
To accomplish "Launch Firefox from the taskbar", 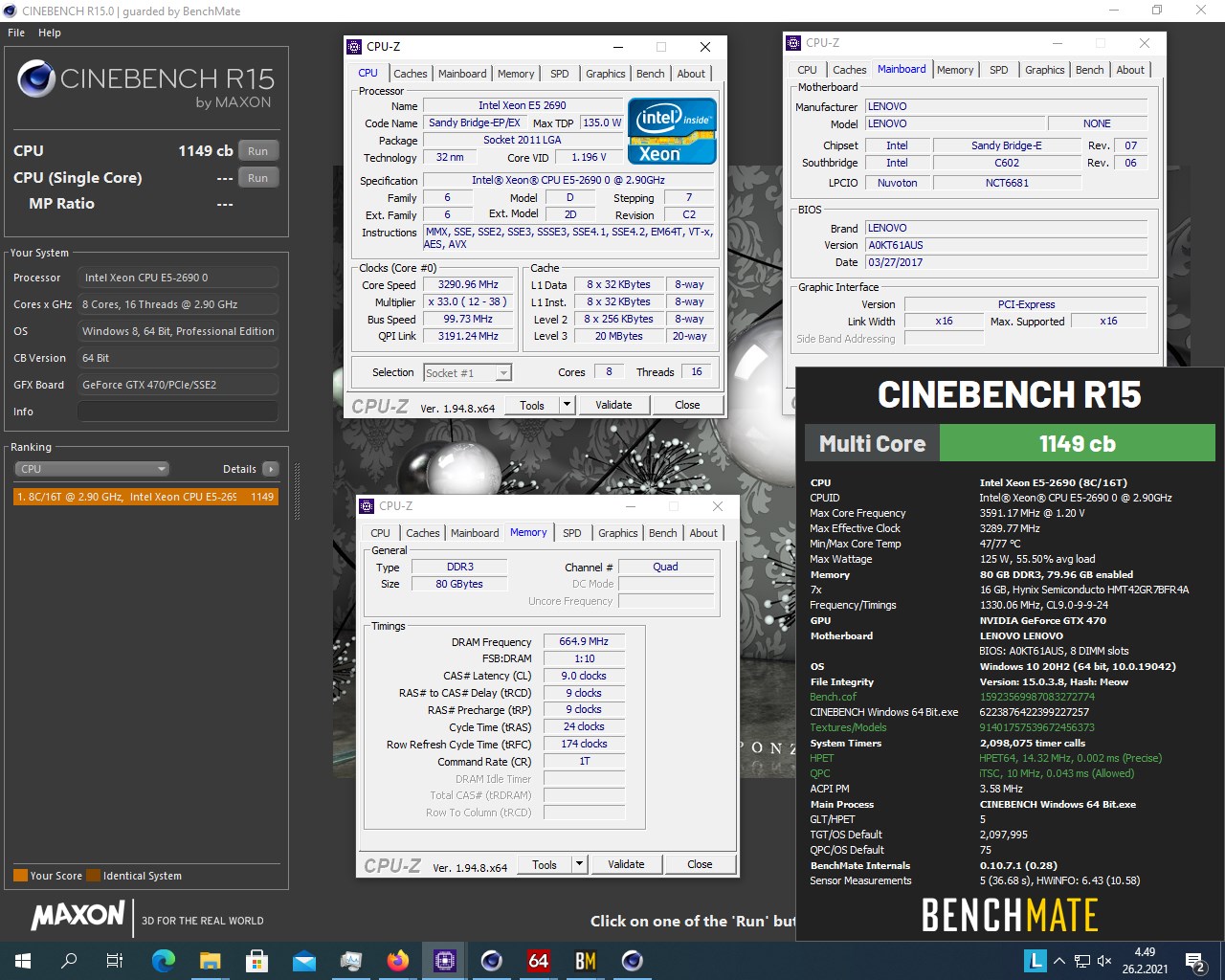I will click(x=398, y=960).
